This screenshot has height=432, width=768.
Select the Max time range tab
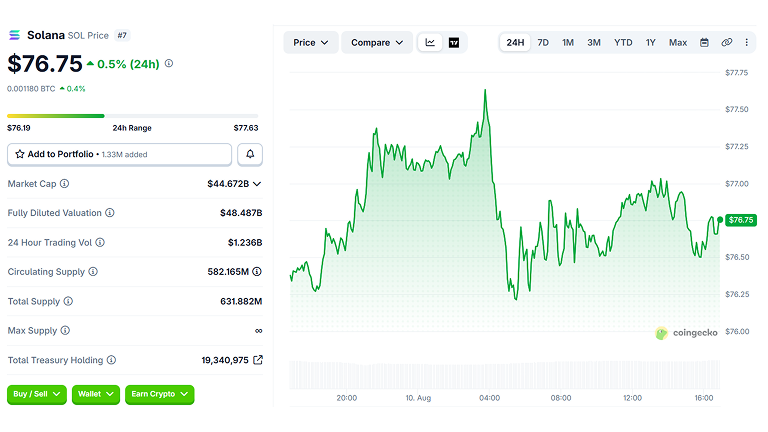[x=678, y=43]
